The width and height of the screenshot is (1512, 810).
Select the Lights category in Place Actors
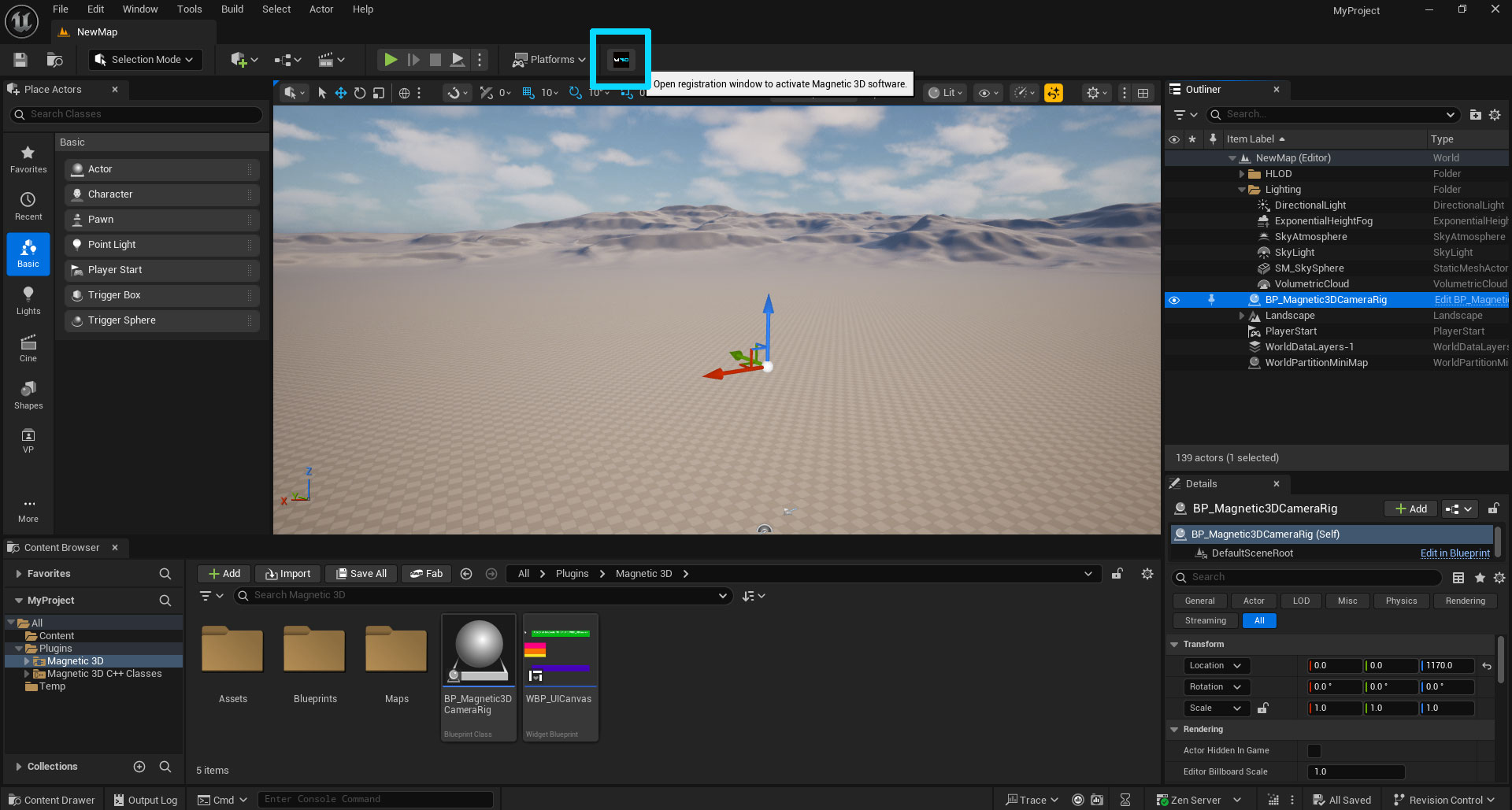(x=28, y=300)
